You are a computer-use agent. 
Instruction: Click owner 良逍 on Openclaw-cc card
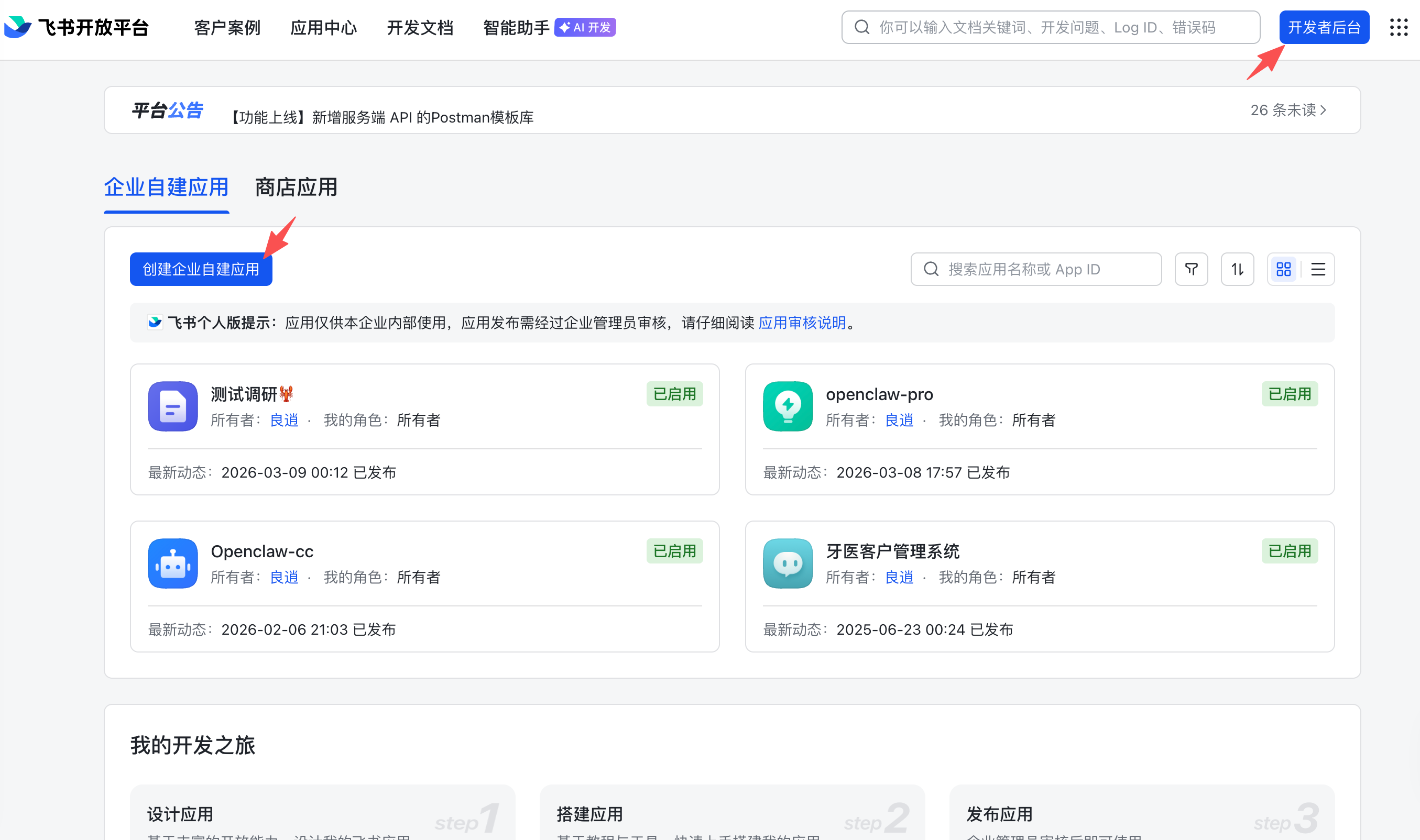(x=284, y=577)
